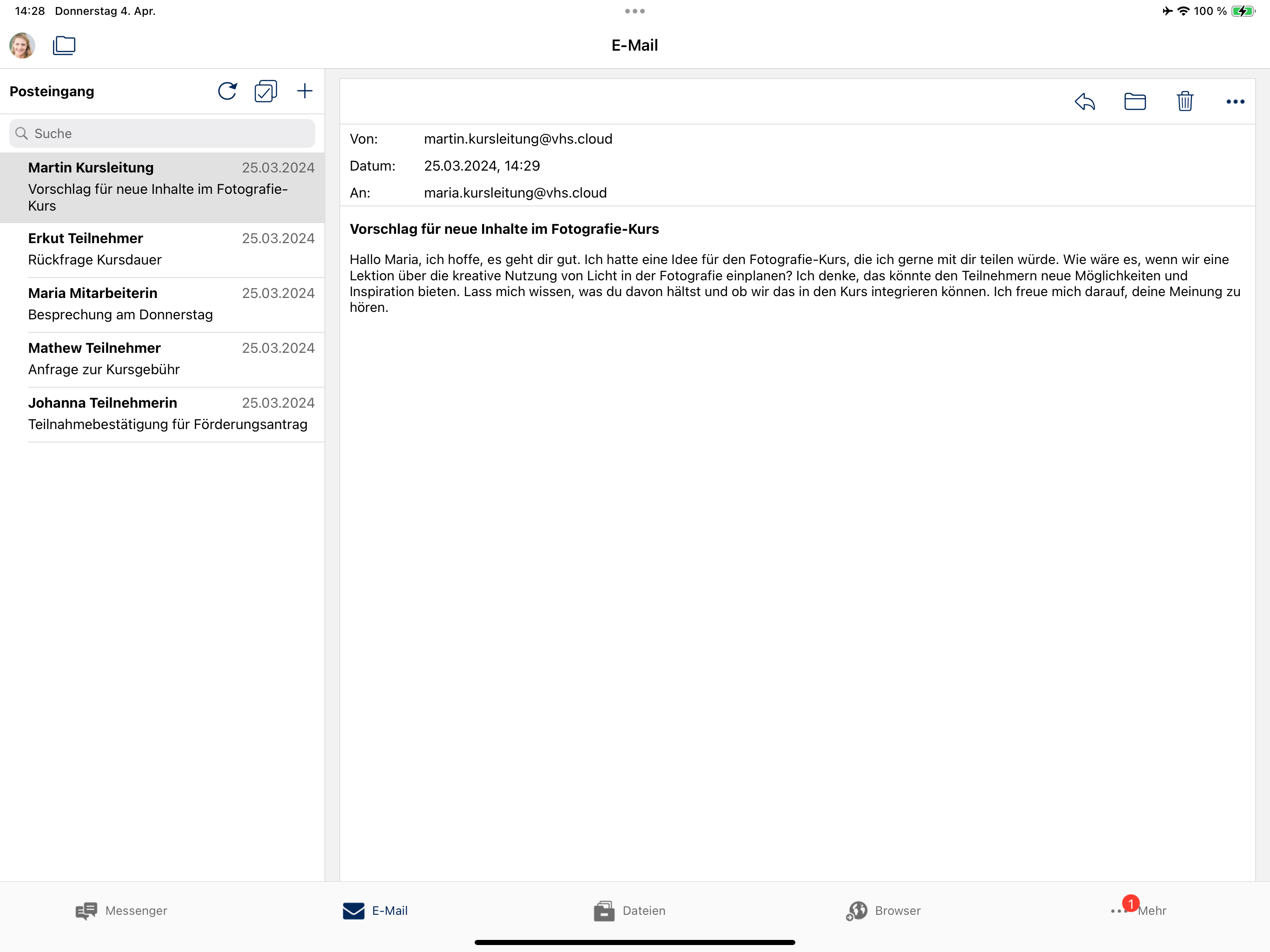This screenshot has height=952, width=1270.
Task: Tap the Wi-Fi status icon
Action: click(x=1184, y=11)
